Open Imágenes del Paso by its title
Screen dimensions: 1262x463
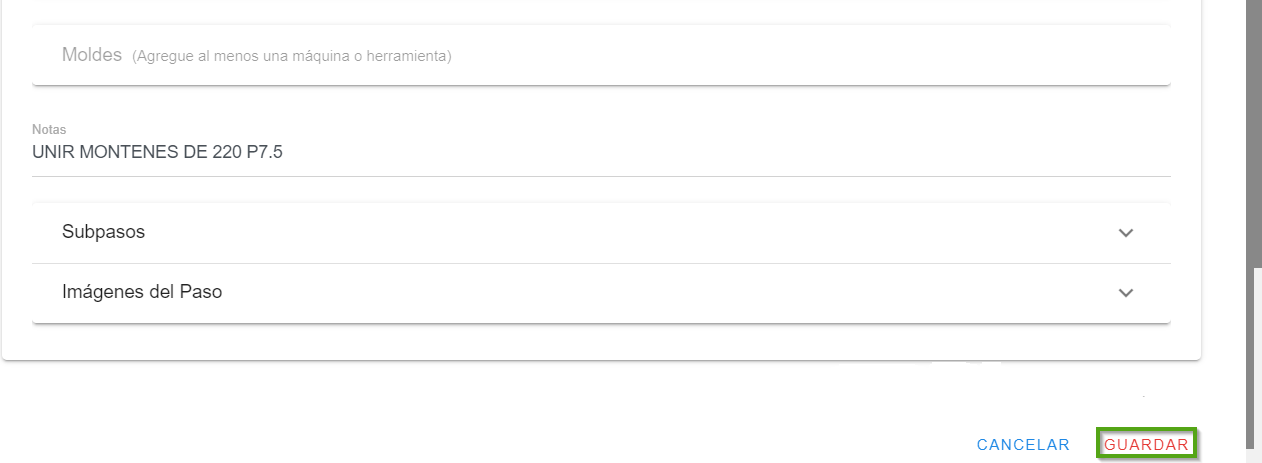point(142,292)
